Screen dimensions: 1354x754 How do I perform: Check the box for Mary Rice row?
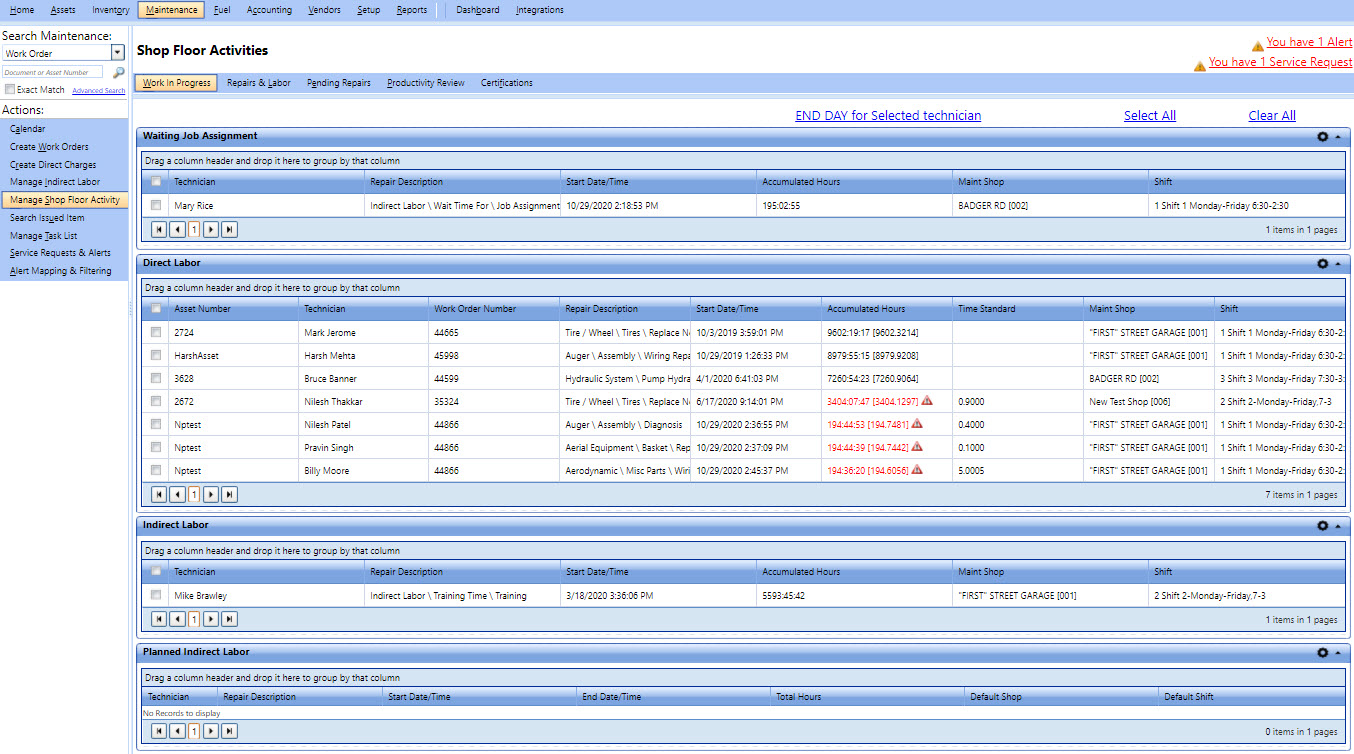pyautogui.click(x=155, y=205)
